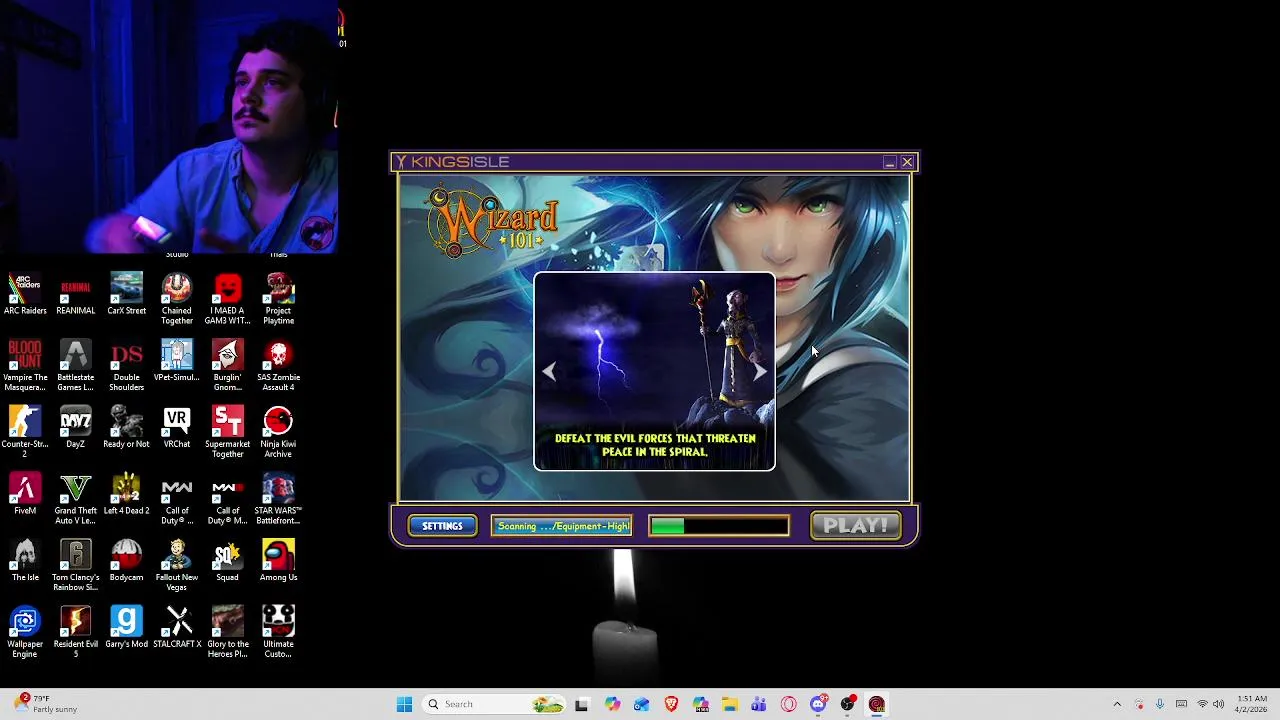Show the previous slide in the launcher carousel
This screenshot has height=720, width=1280.
point(549,371)
